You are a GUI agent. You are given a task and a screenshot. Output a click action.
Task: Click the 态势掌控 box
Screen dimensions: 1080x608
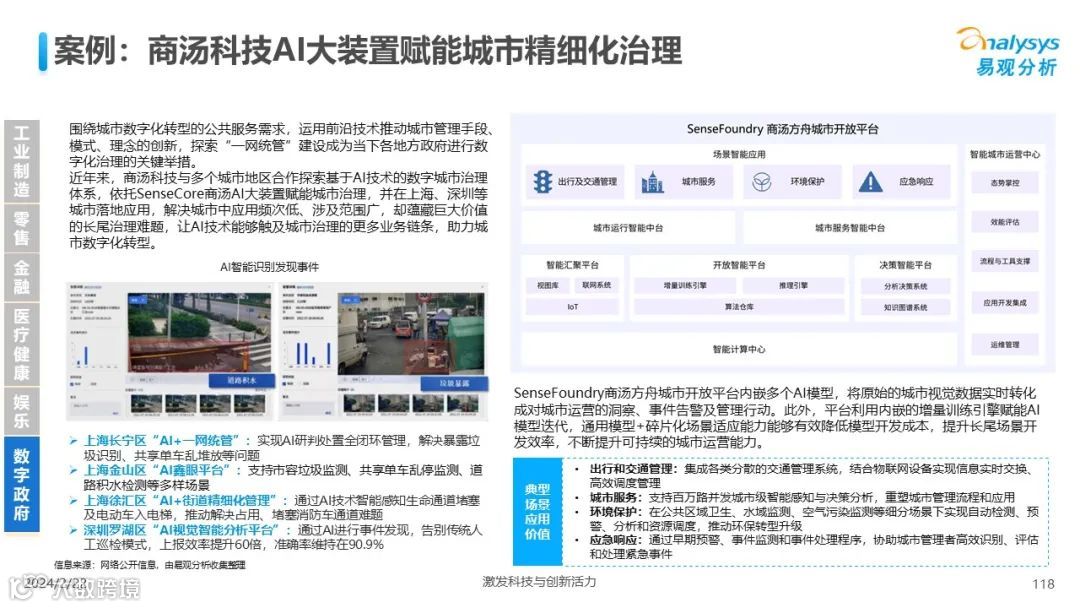click(1005, 183)
